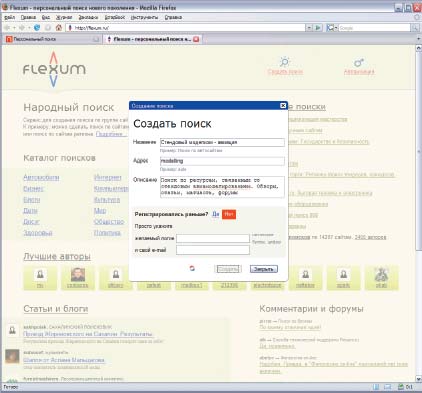
Task: Click the Закрыть button in dialog
Action: [x=264, y=269]
